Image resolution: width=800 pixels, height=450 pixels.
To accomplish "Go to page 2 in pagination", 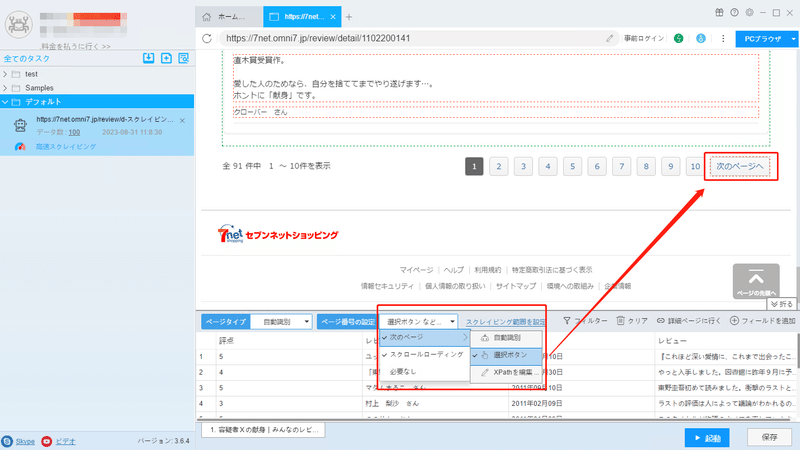I will point(498,166).
